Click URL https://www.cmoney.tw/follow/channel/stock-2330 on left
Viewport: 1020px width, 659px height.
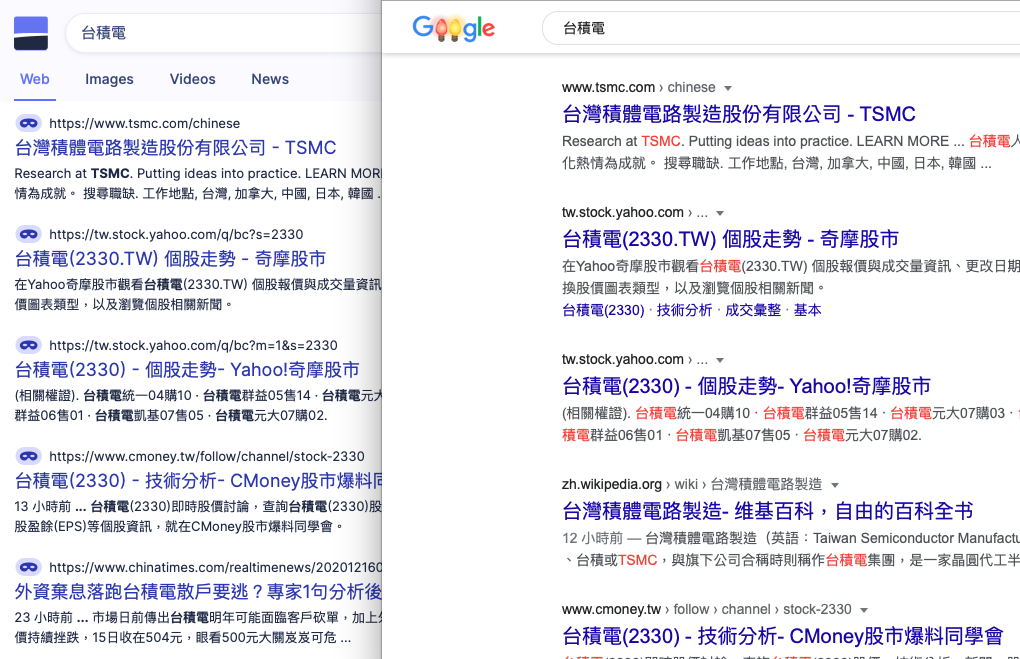click(207, 457)
